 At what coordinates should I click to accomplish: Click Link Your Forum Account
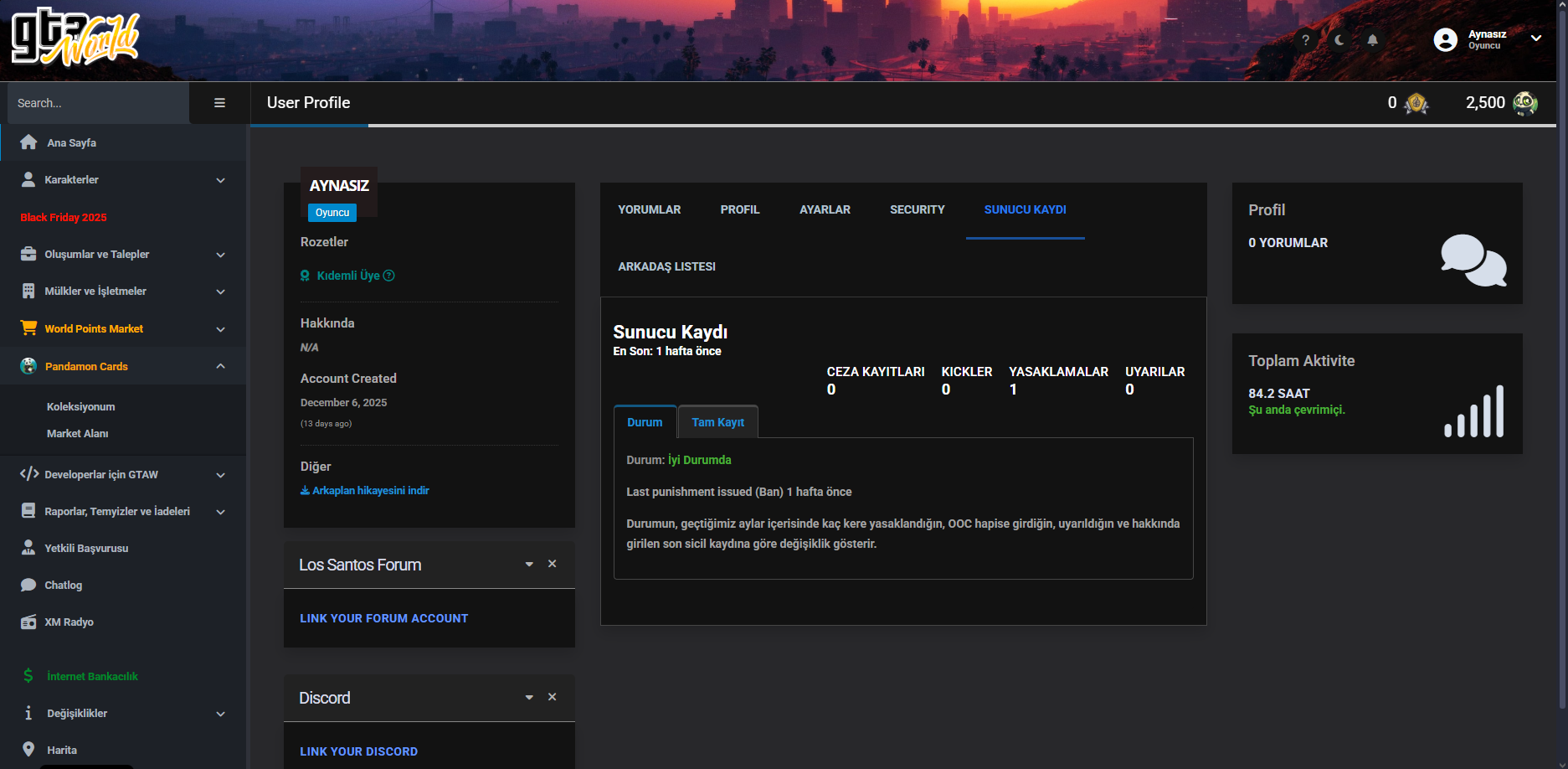click(384, 618)
